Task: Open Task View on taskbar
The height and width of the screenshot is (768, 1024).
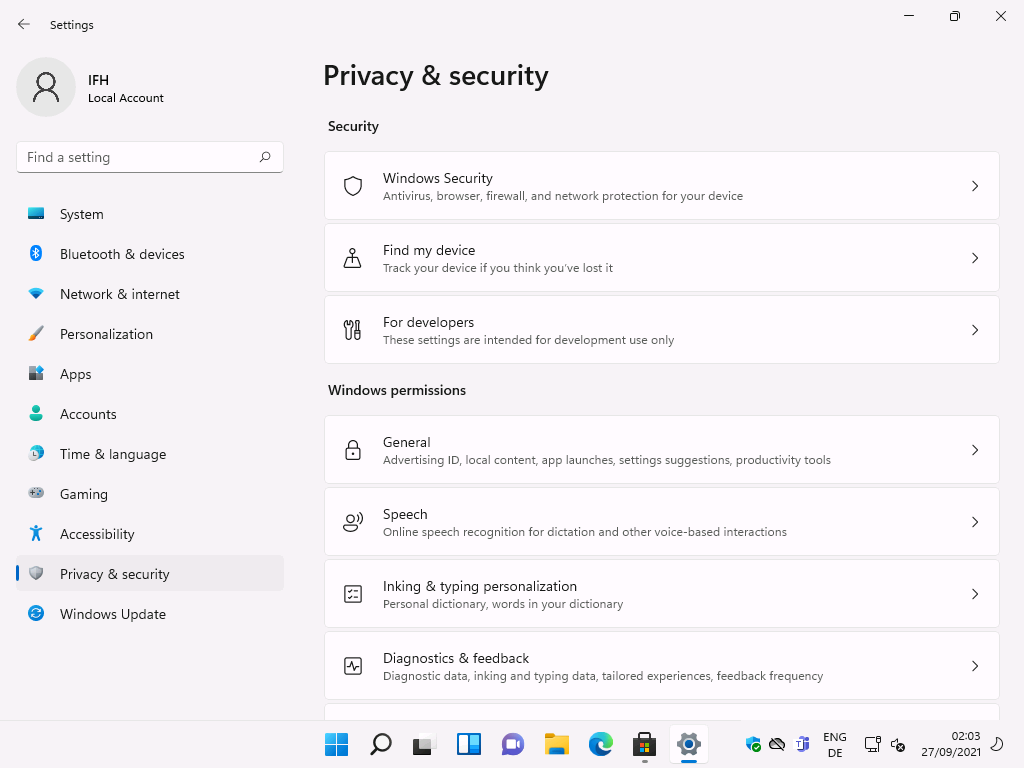Action: pos(424,744)
